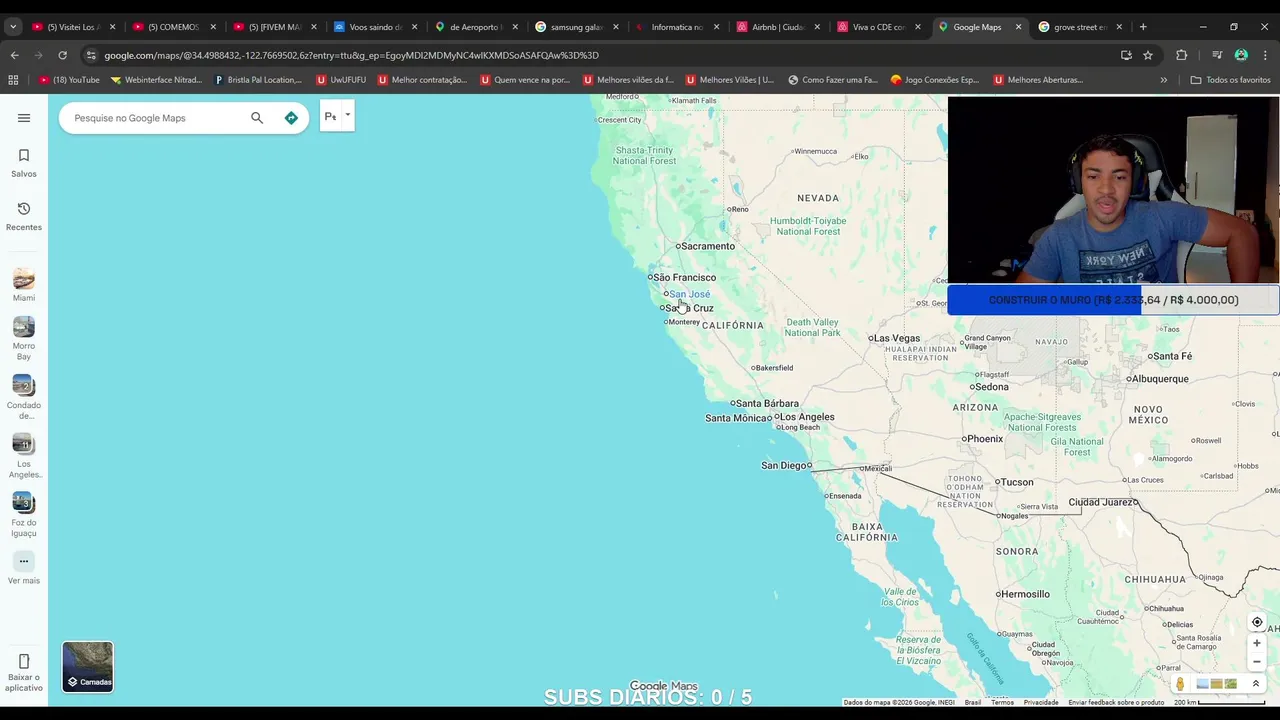Open Webinterface Nitrad bookmark

pos(156,80)
